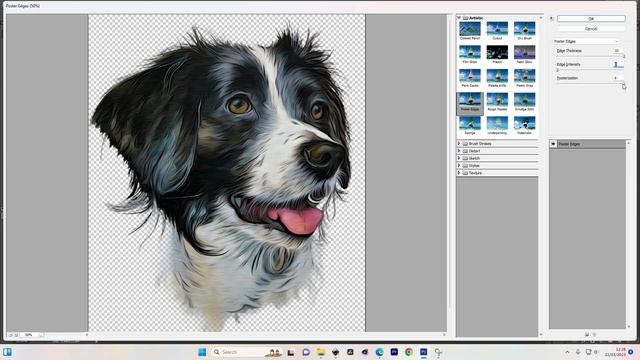
Task: Choose the Dry Brush filter thumbnail
Action: coord(524,29)
